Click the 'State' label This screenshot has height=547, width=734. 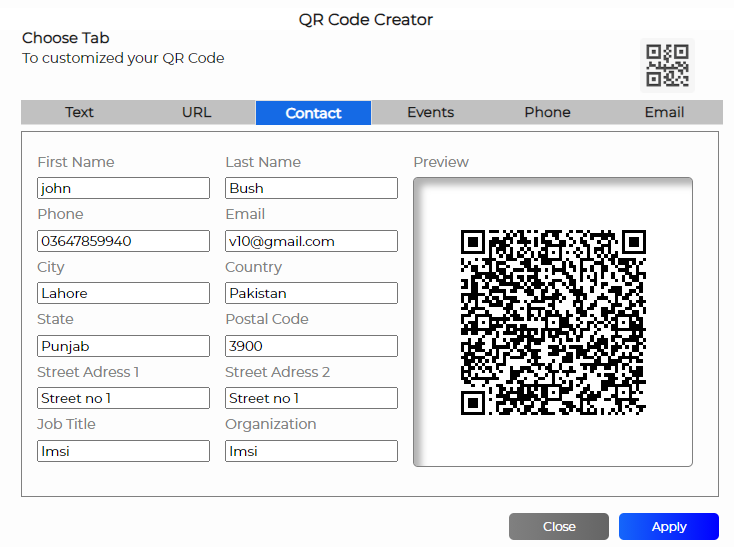tap(55, 319)
